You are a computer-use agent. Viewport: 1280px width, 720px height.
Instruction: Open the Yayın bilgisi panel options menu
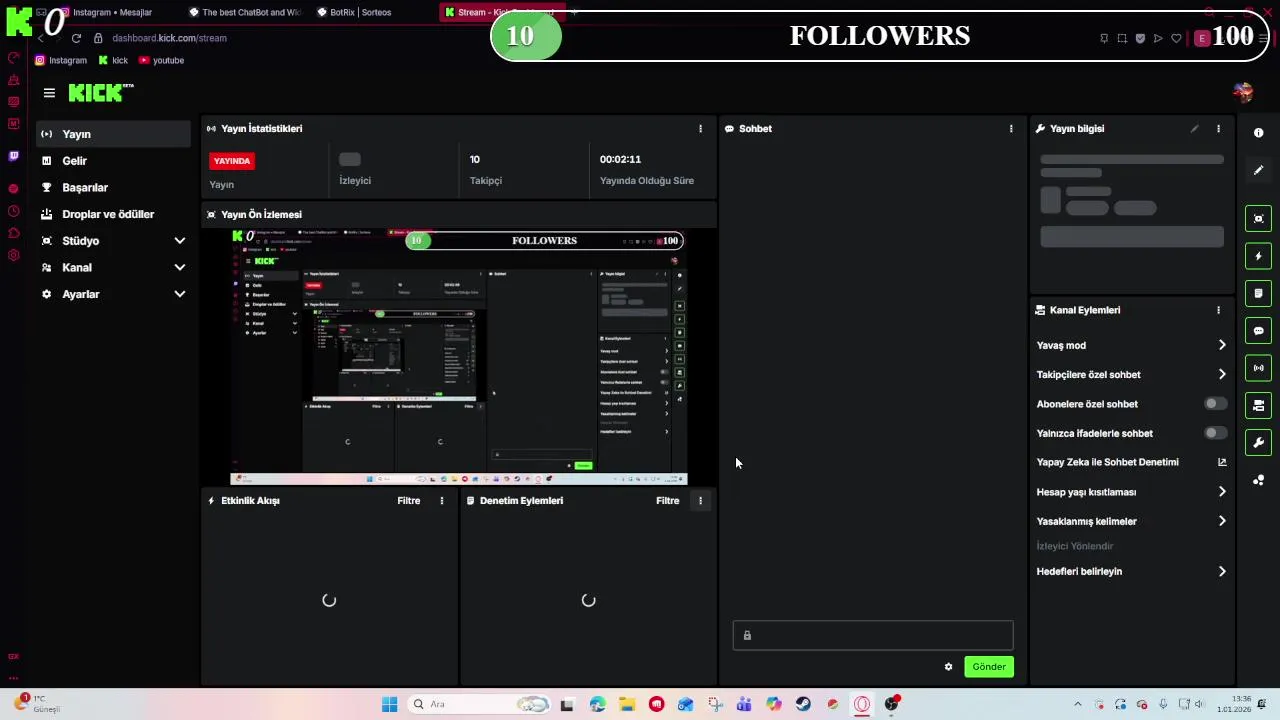1218,129
